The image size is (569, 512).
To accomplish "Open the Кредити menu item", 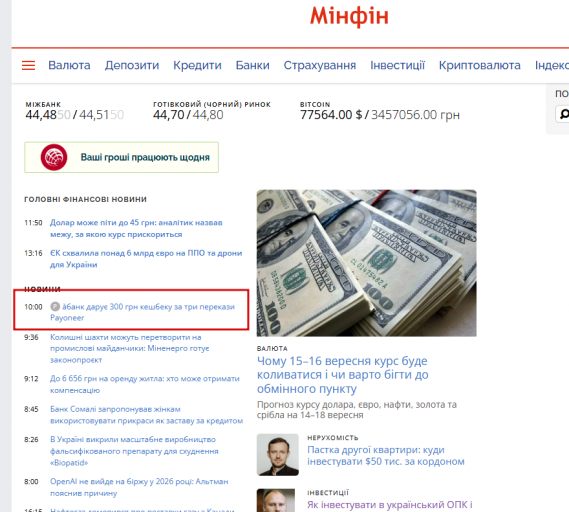I will click(197, 65).
